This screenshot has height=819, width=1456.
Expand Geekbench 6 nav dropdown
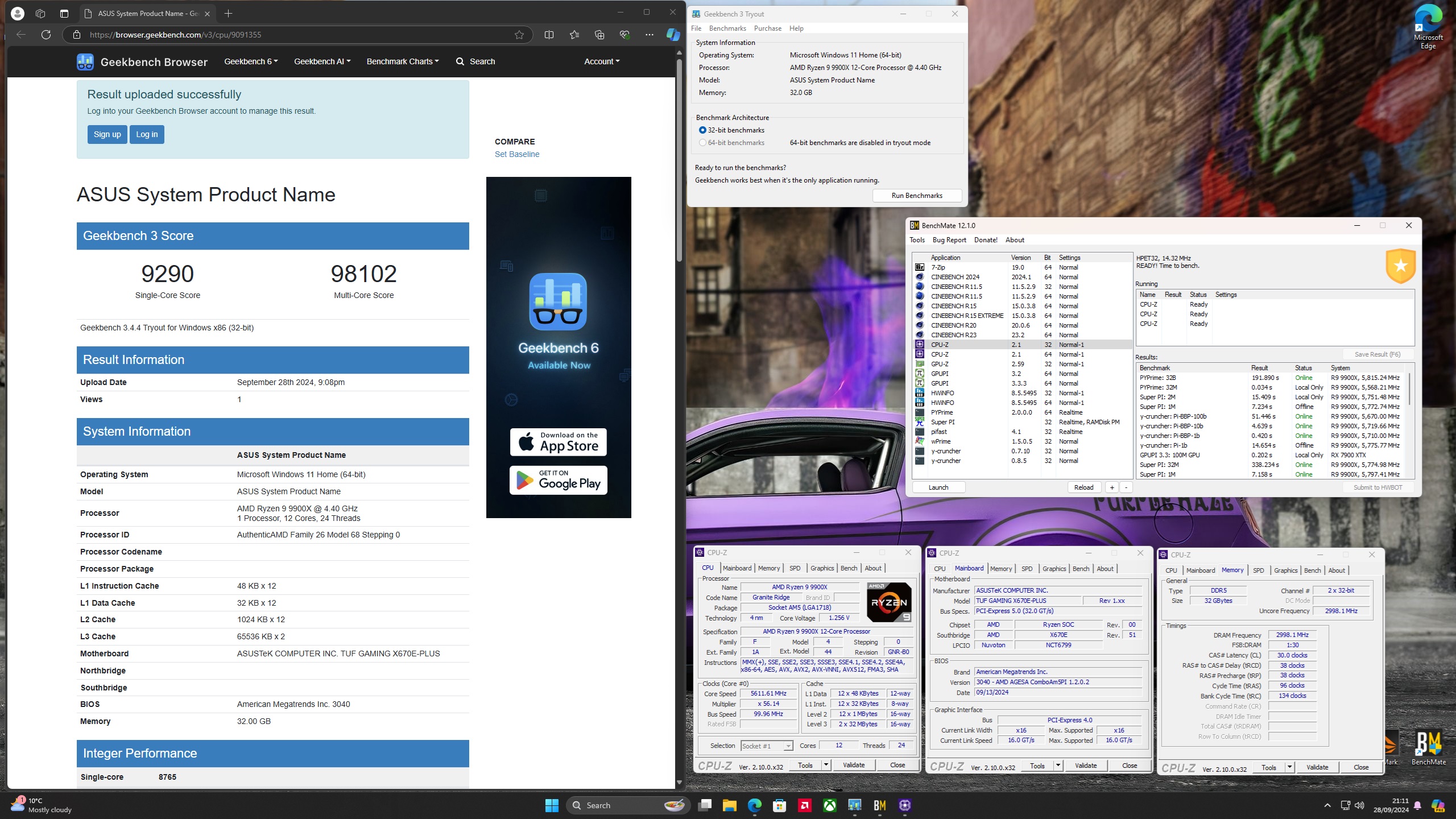pyautogui.click(x=251, y=61)
